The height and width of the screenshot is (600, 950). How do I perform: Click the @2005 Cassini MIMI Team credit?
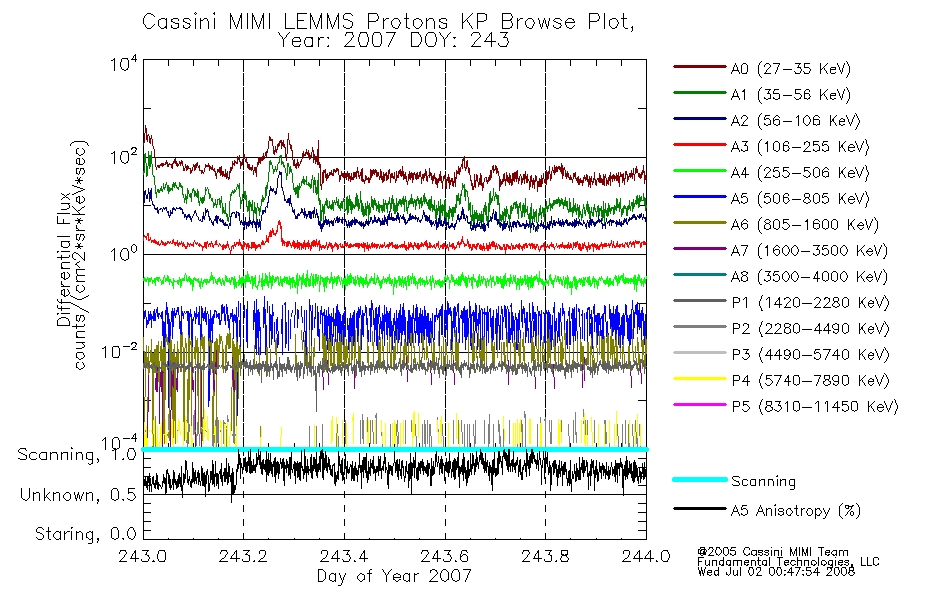[773, 552]
